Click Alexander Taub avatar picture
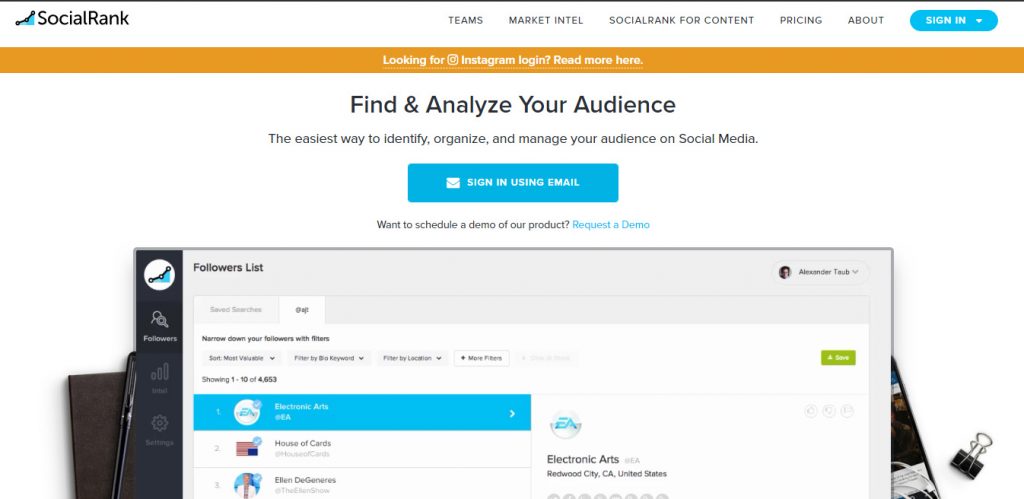Image resolution: width=1024 pixels, height=499 pixels. 785,272
